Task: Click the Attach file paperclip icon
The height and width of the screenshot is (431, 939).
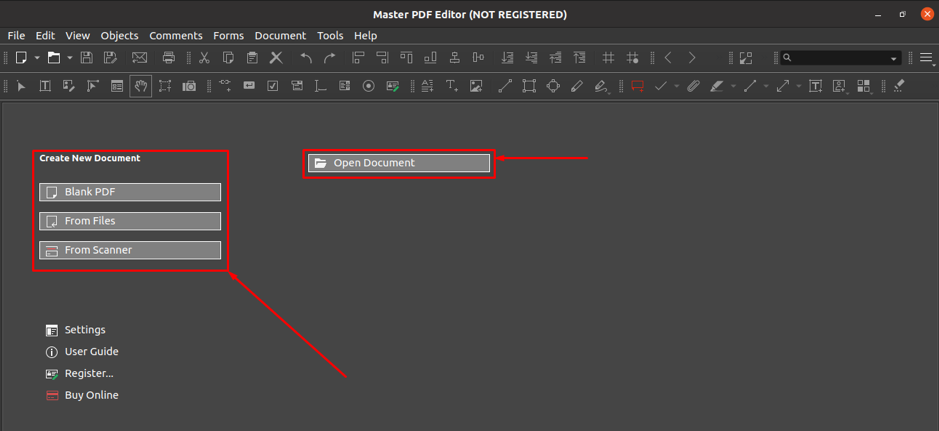Action: (693, 86)
